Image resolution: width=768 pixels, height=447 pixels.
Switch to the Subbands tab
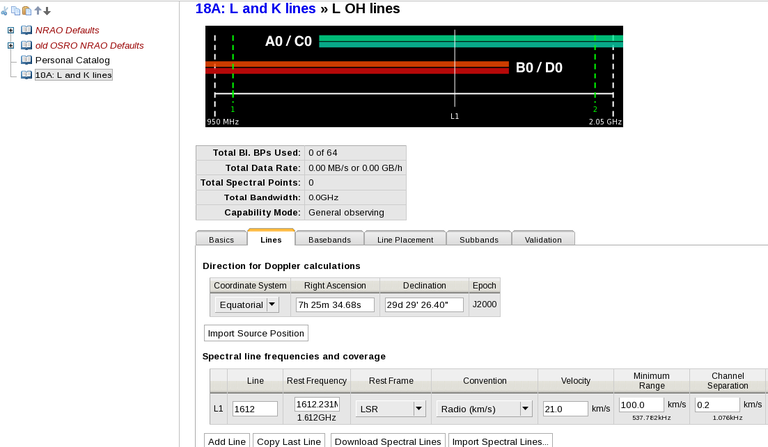pyautogui.click(x=479, y=239)
